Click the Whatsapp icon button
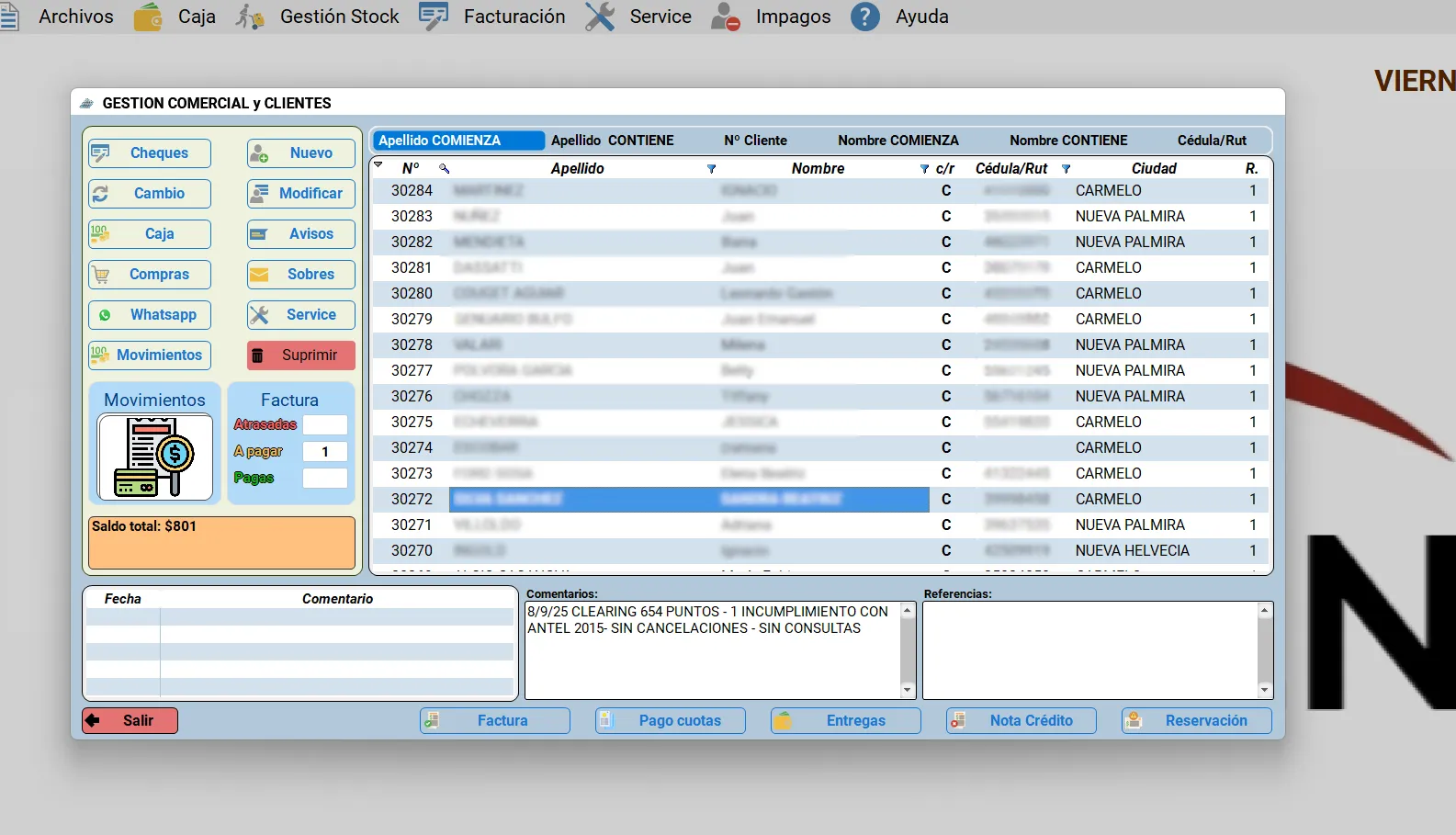Viewport: 1456px width, 835px height. pos(150,315)
